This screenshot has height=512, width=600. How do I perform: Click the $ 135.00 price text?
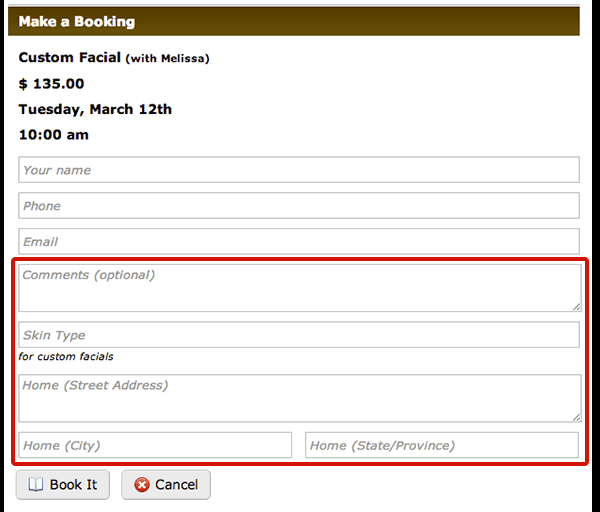[x=51, y=84]
